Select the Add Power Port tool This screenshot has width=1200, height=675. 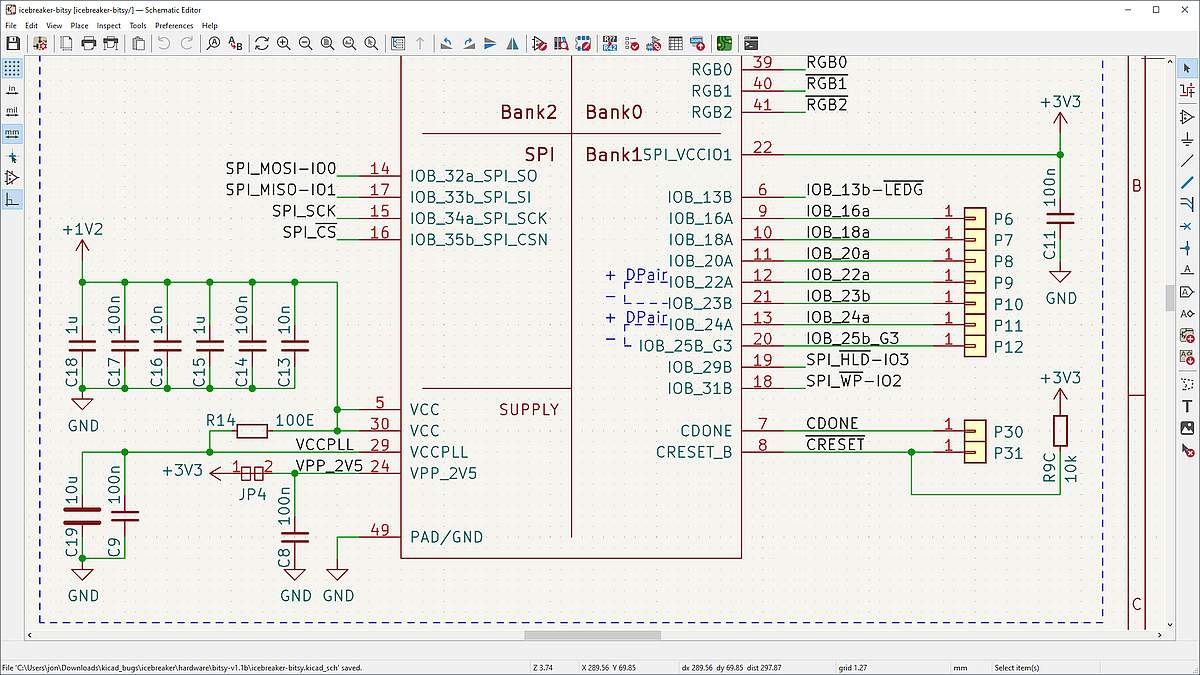pos(1187,138)
